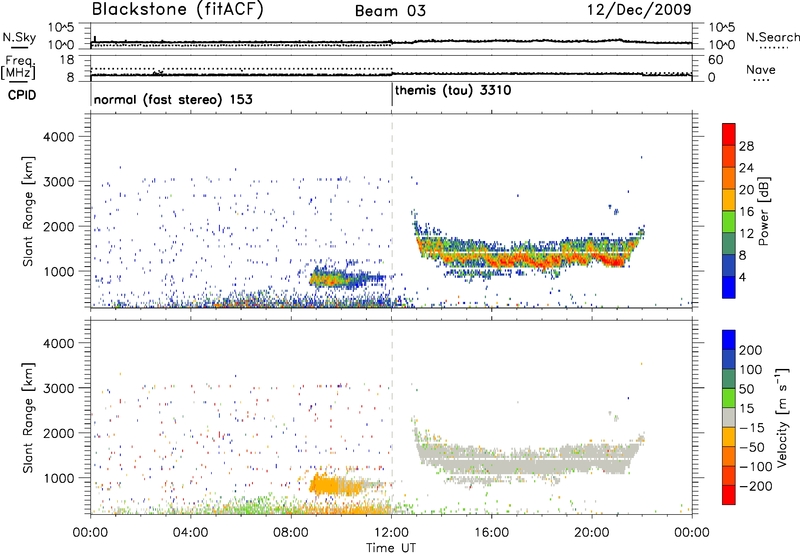Click the "-200" tick on the Velocity colorbar
The width and height of the screenshot is (800, 554).
pyautogui.click(x=756, y=486)
